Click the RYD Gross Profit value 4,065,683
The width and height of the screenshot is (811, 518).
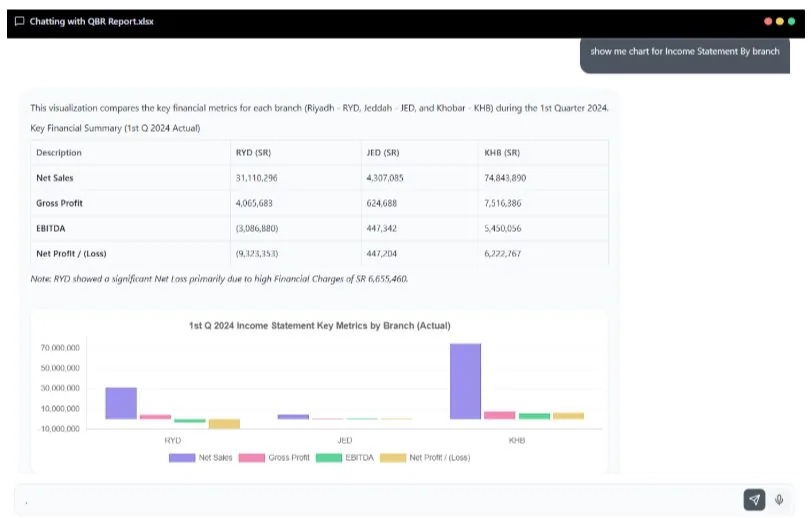tap(254, 203)
